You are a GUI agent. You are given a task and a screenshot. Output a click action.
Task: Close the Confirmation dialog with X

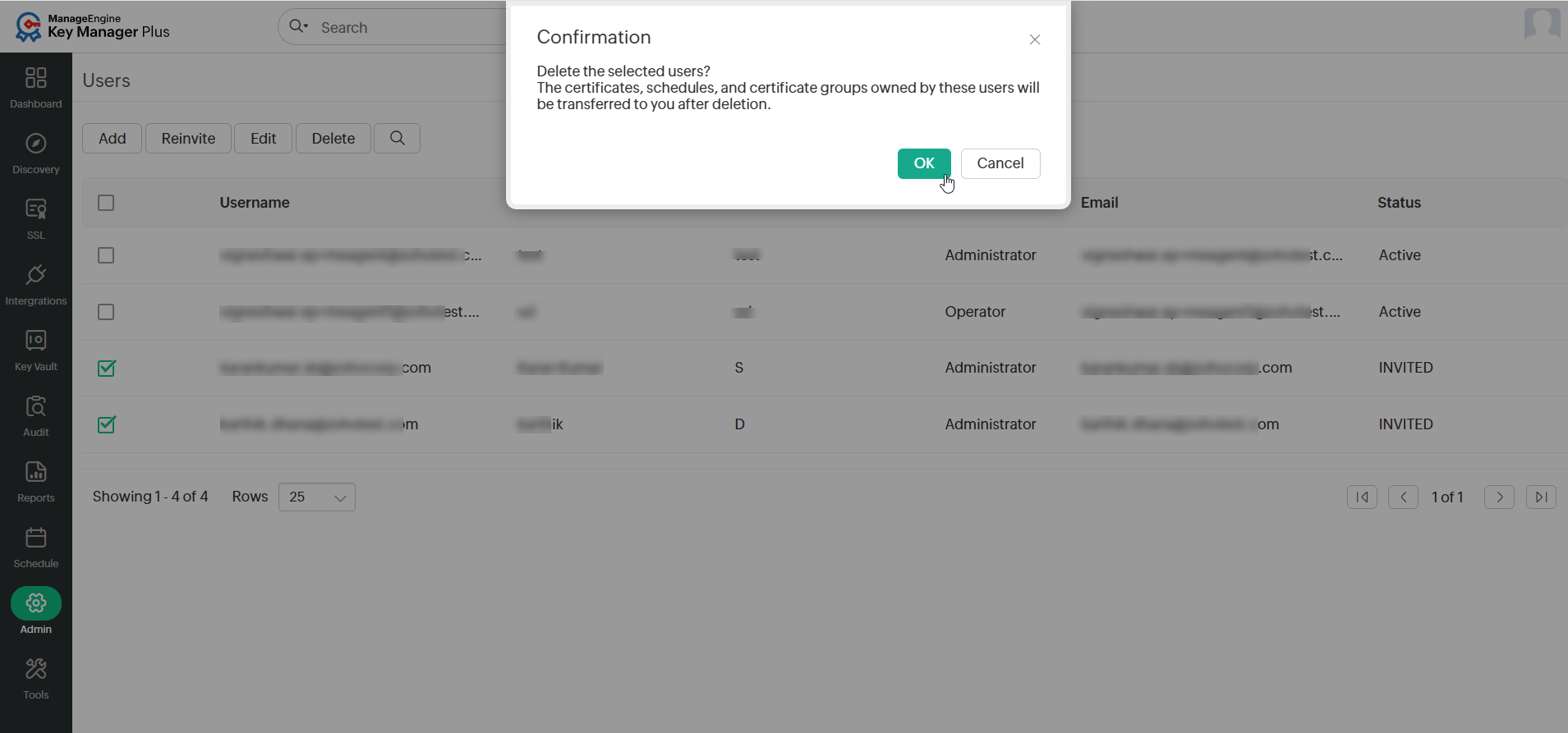coord(1035,39)
